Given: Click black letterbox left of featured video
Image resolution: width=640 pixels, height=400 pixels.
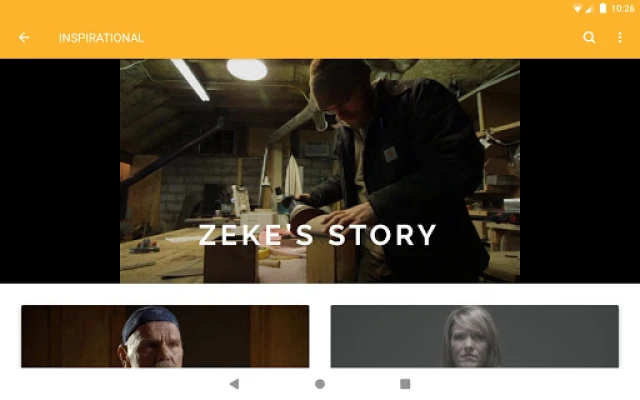Looking at the screenshot, I should [x=60, y=171].
